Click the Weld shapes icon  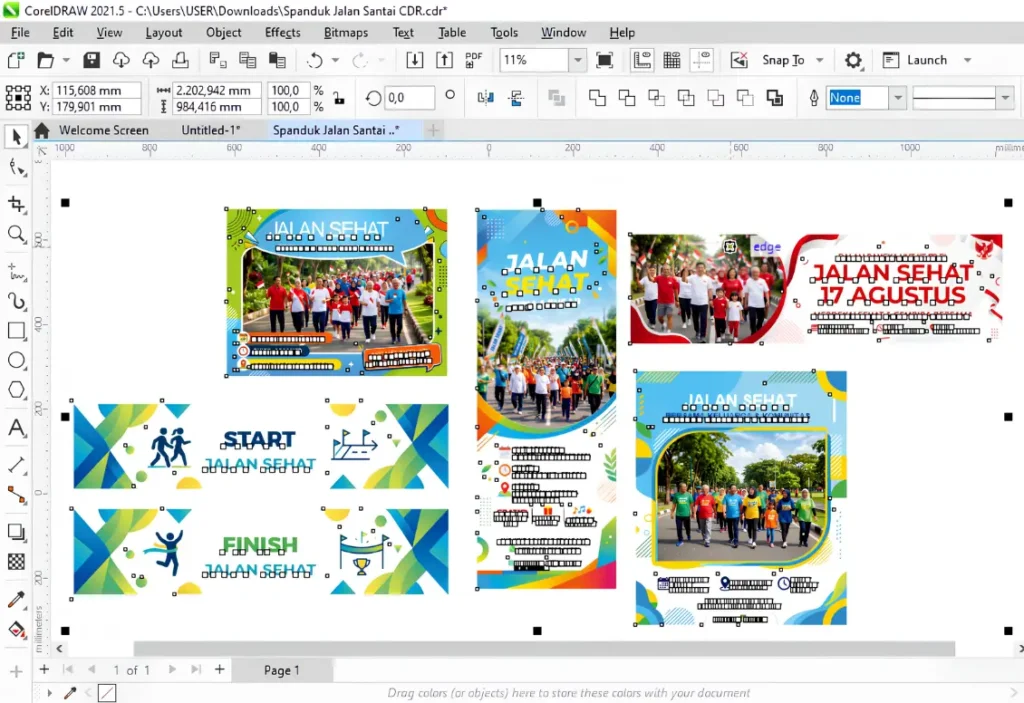click(597, 98)
